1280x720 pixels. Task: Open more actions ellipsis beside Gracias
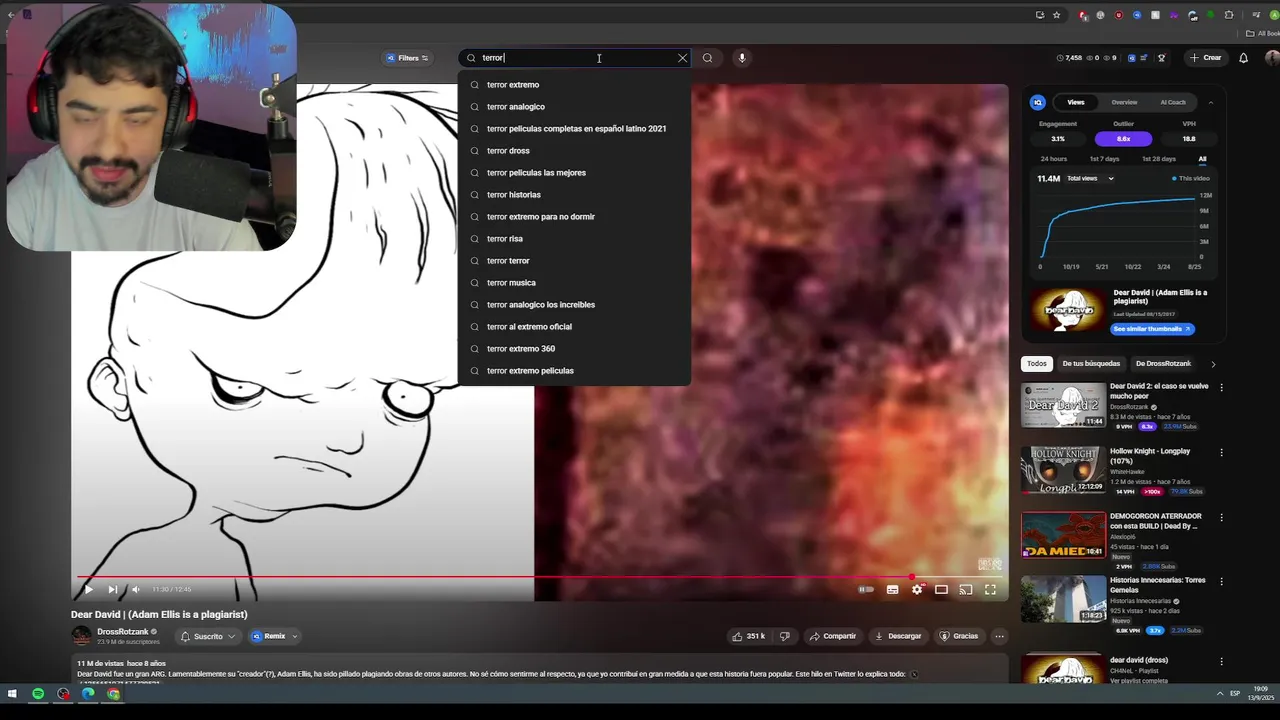[x=999, y=636]
